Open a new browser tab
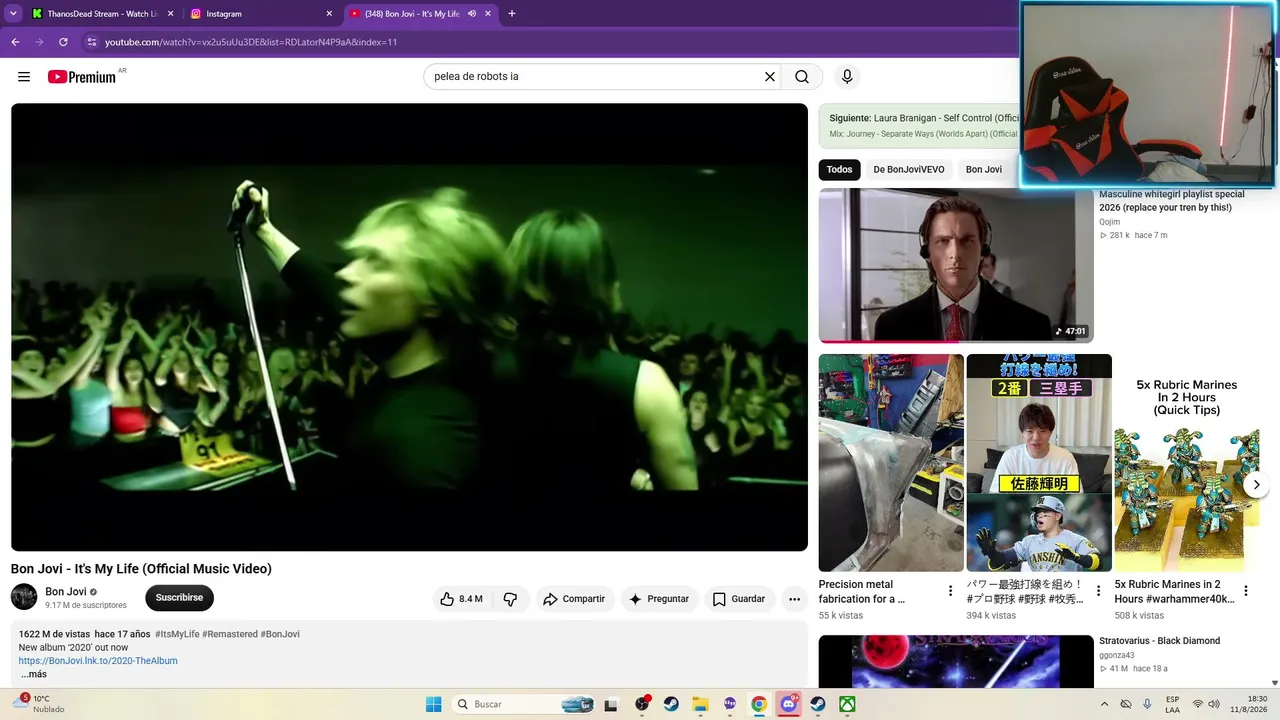Screen dimensions: 1280x720 click(512, 14)
